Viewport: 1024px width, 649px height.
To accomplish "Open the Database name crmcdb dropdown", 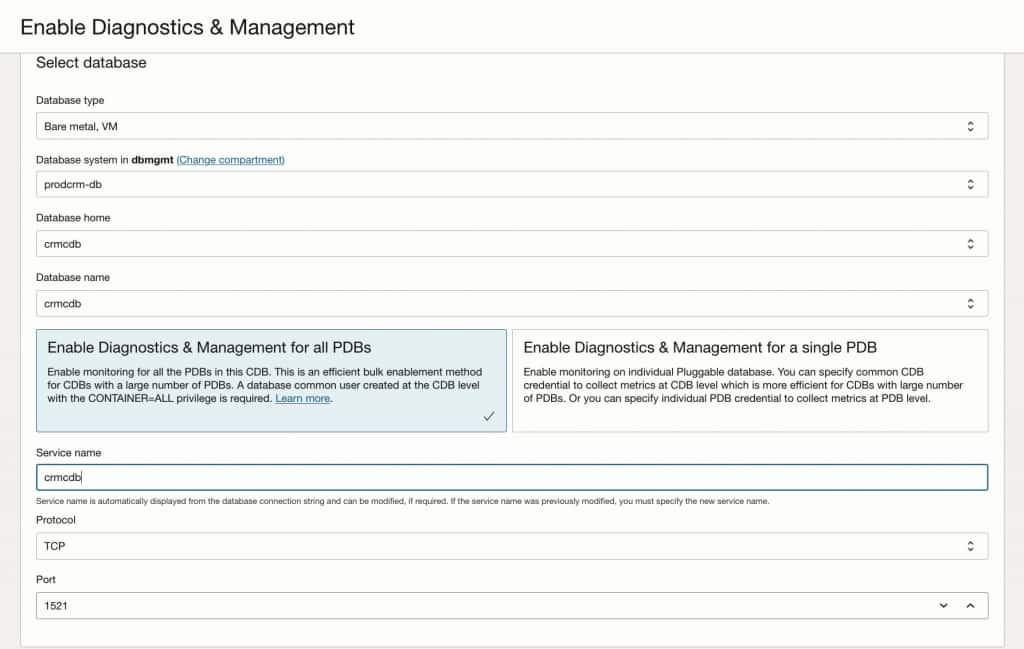I will [x=500, y=303].
